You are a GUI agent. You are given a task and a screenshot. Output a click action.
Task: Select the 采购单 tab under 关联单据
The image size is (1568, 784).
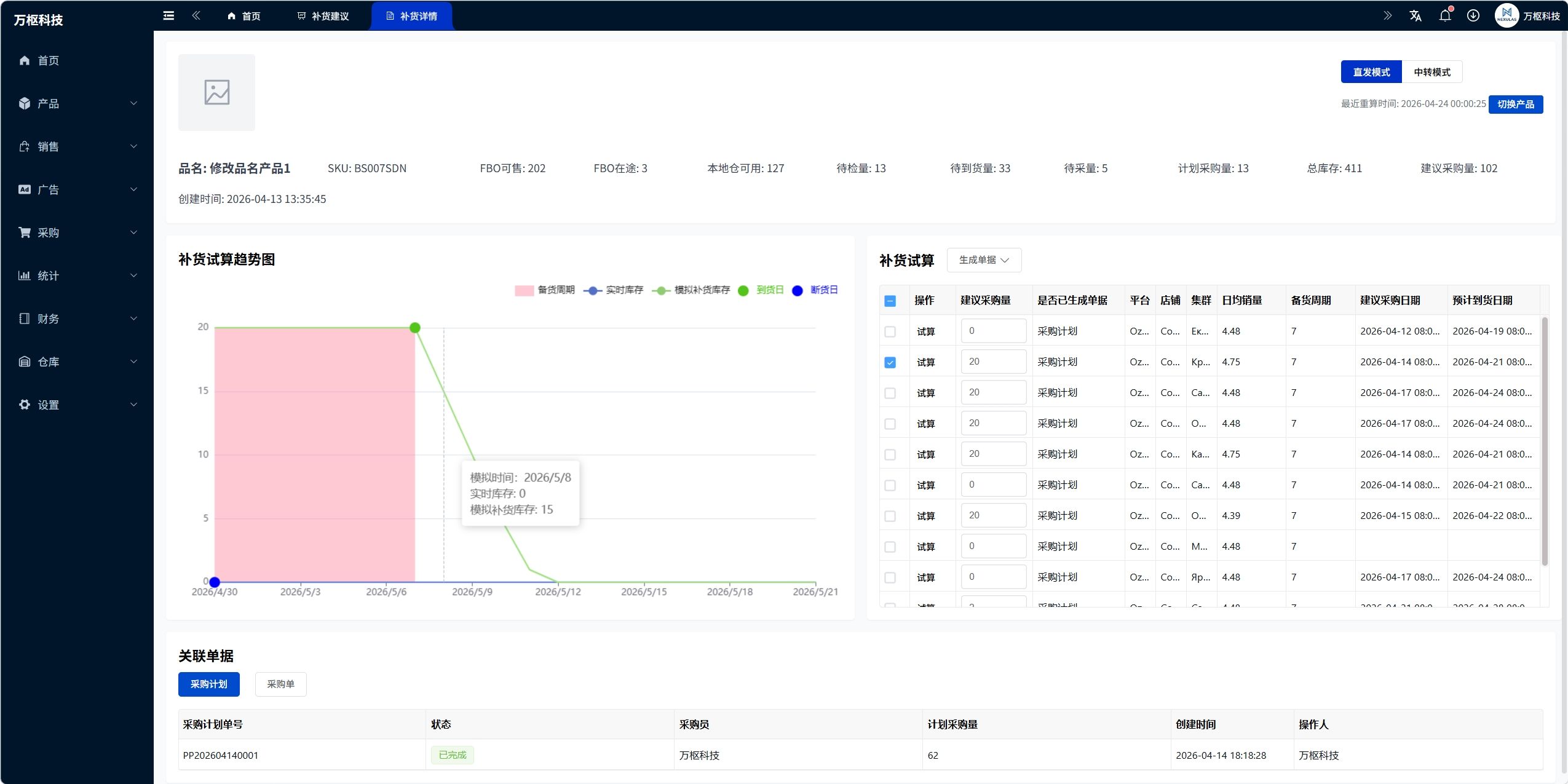pos(280,684)
